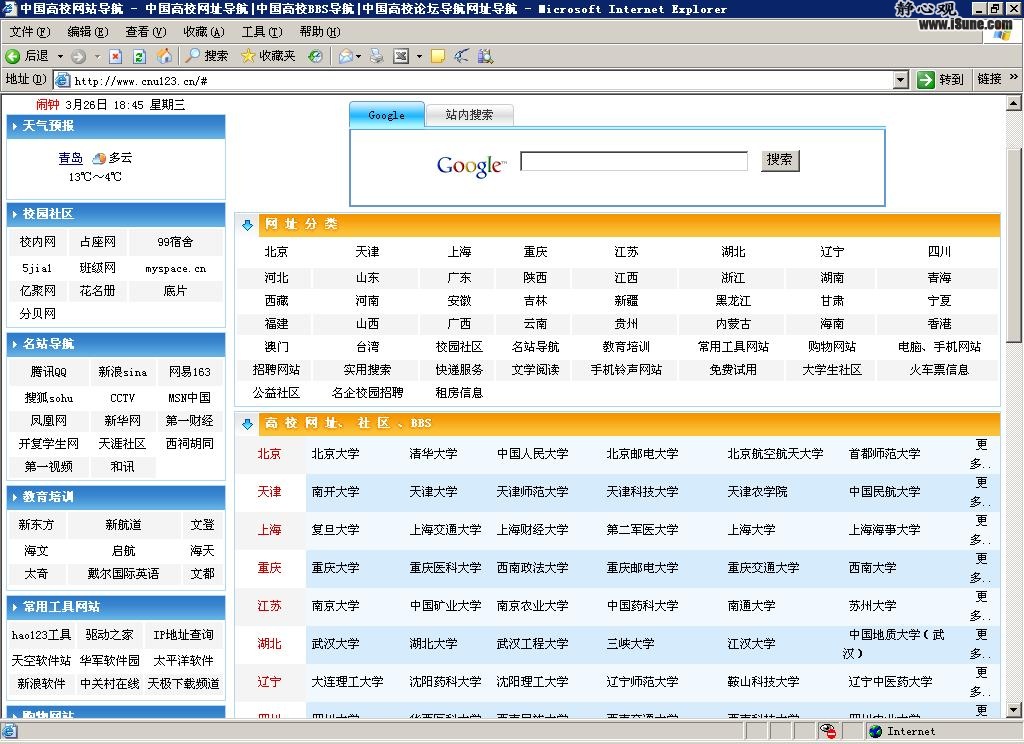Expand the 教育培训 sidebar header

click(116, 497)
